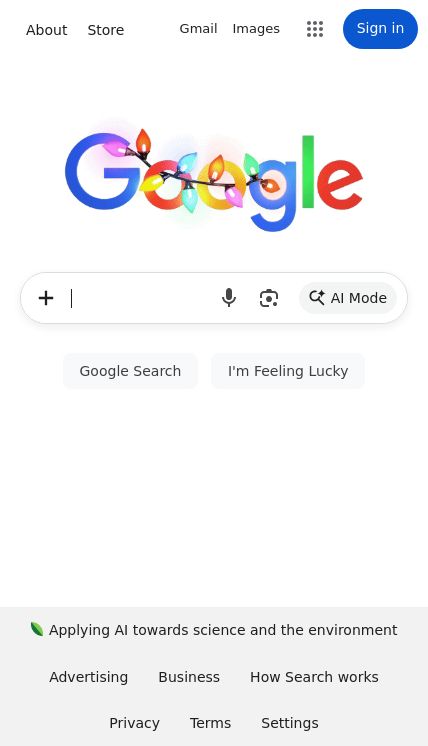Open the Google apps grid icon
428x746 pixels.
pos(315,29)
